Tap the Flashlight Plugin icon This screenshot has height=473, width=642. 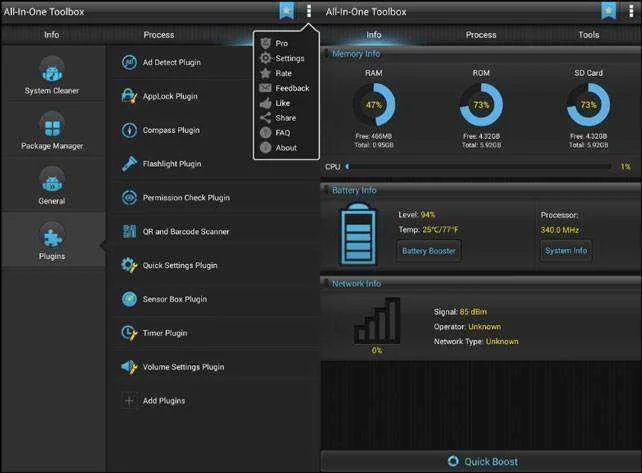point(129,164)
